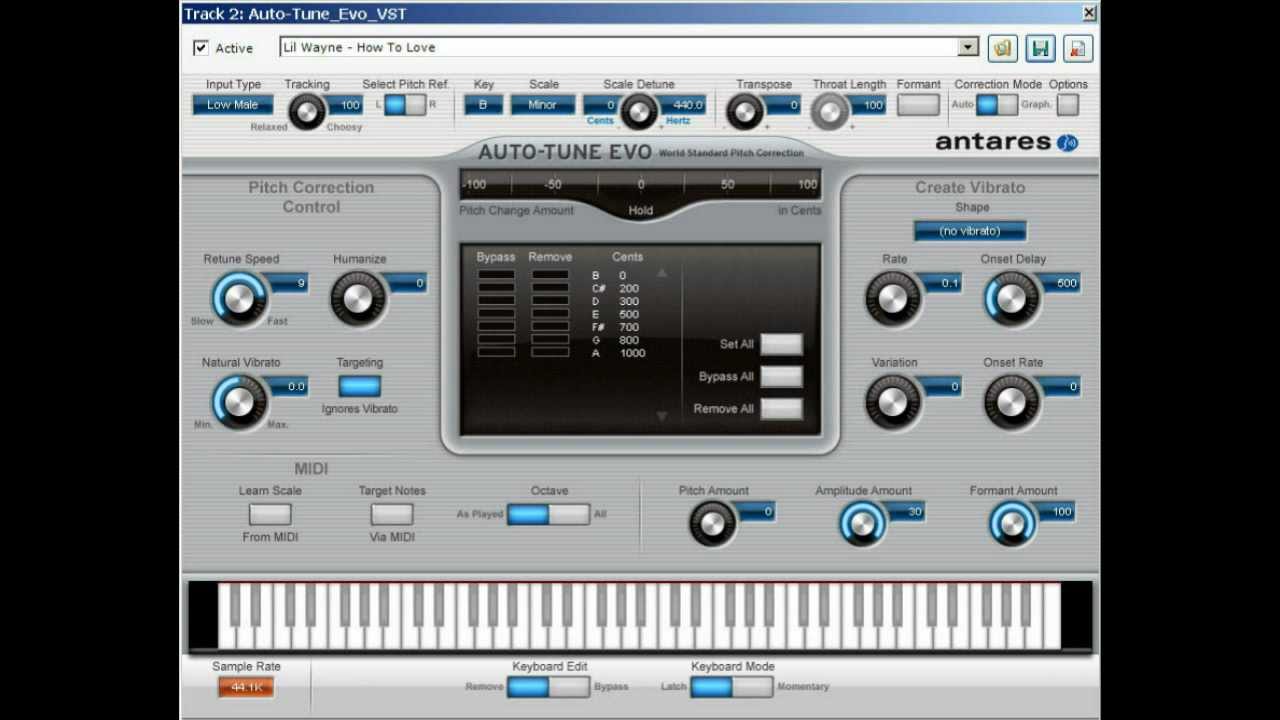Open the vibrato Shape dropdown

[970, 231]
